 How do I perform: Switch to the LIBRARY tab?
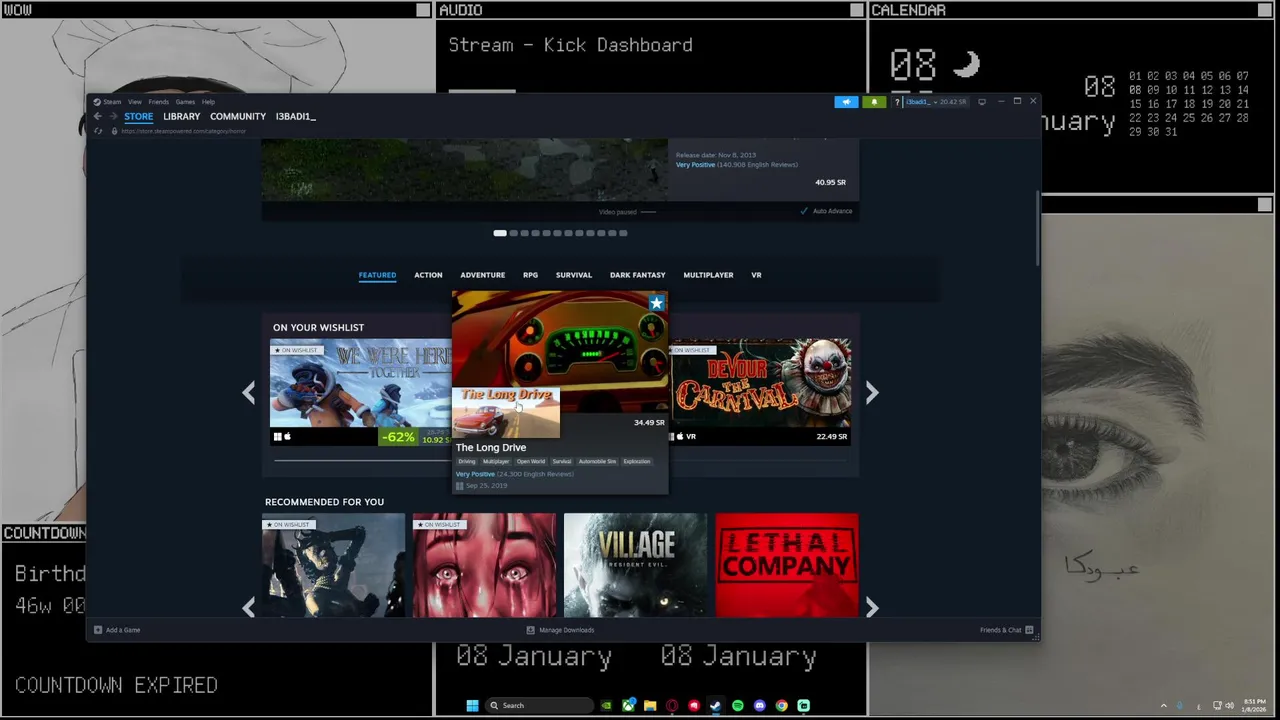pyautogui.click(x=182, y=117)
